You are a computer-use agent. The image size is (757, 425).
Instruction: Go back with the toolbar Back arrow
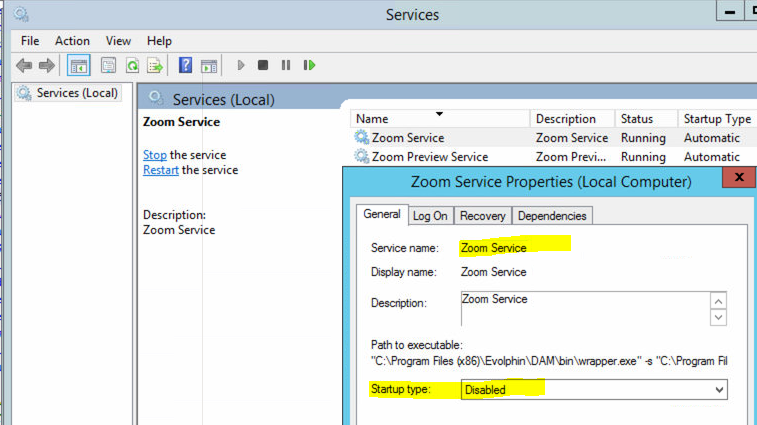click(x=24, y=65)
